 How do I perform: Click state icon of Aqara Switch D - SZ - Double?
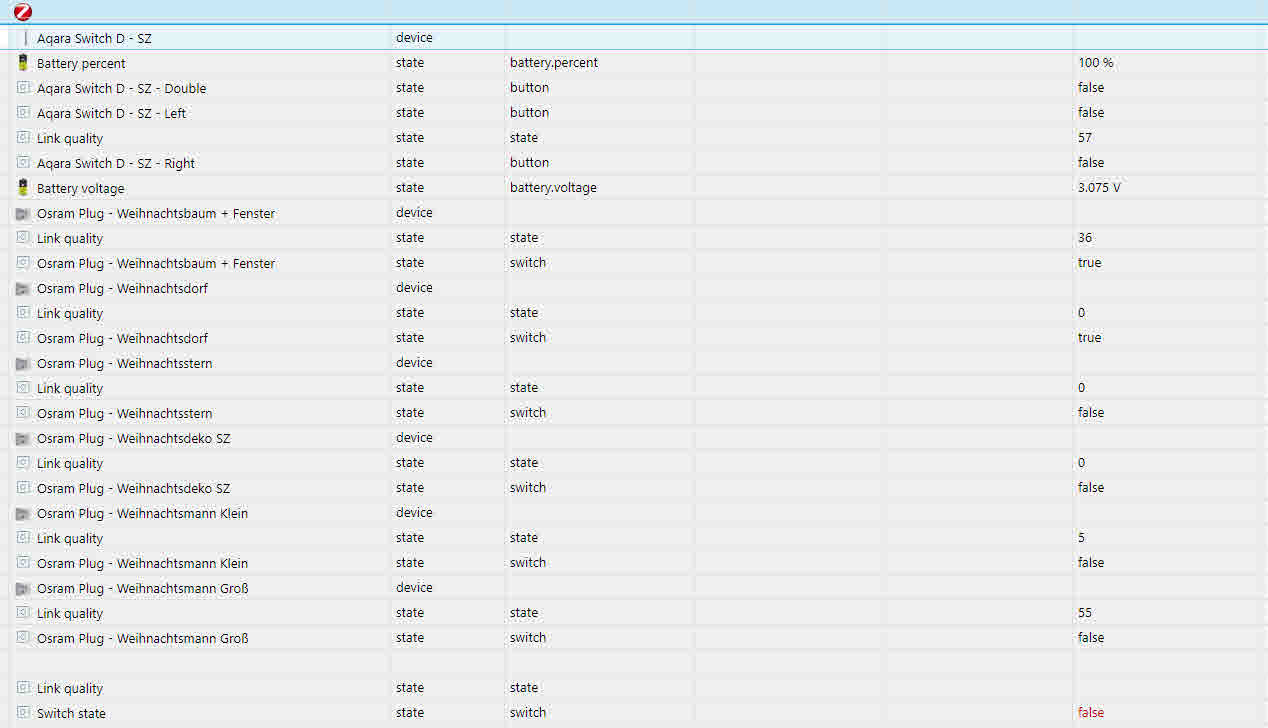click(x=24, y=88)
